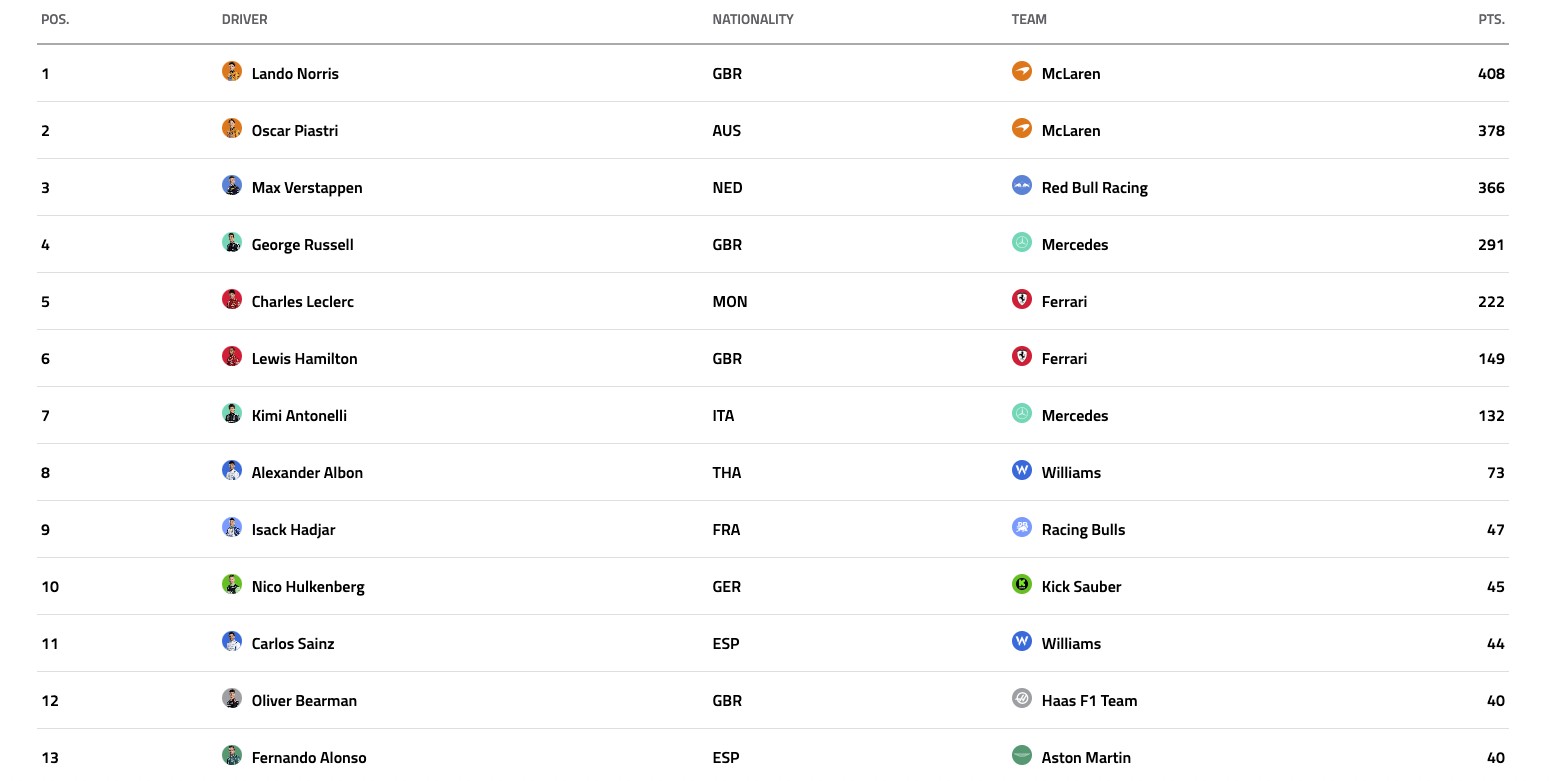The image size is (1555, 781).
Task: Click the Aston Martin team logo
Action: click(1021, 756)
